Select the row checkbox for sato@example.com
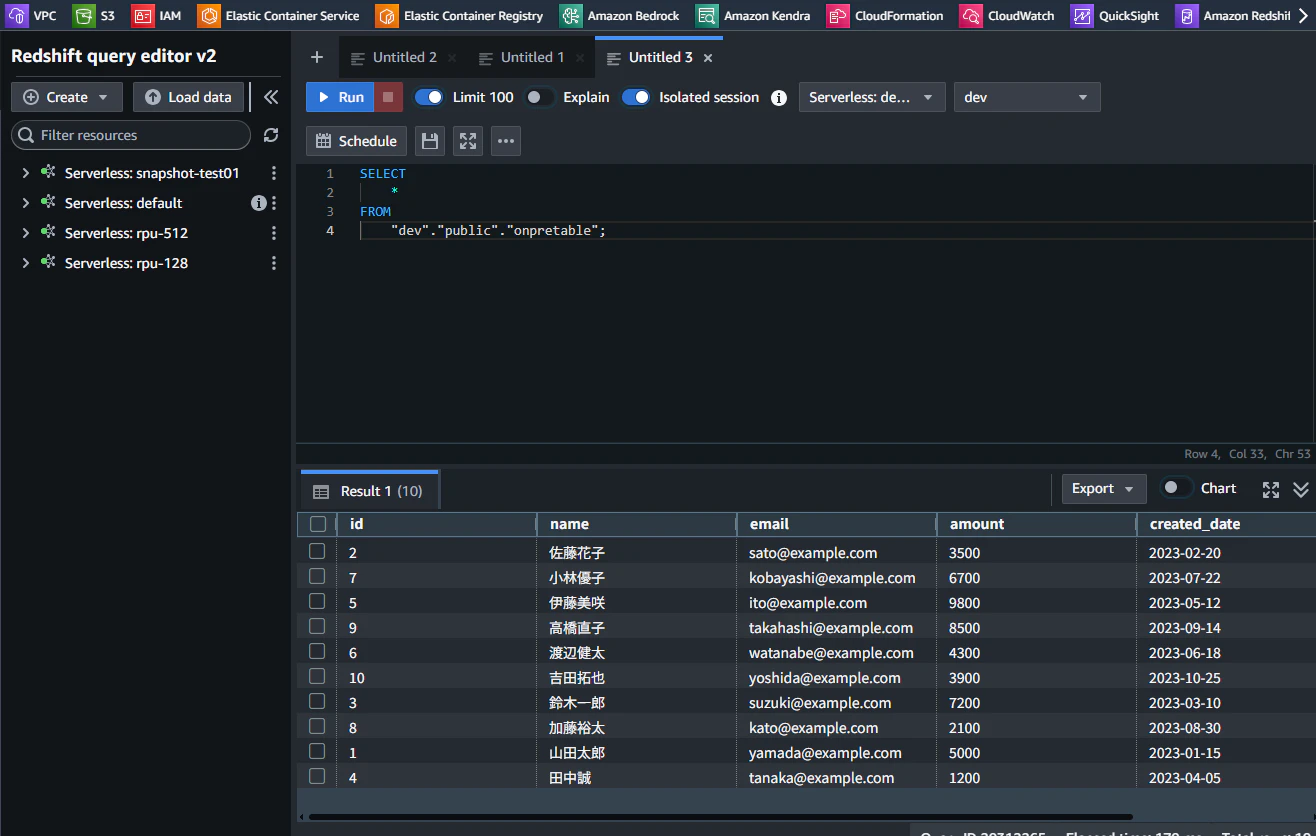Screen dimensions: 1316x836 pyautogui.click(x=317, y=551)
